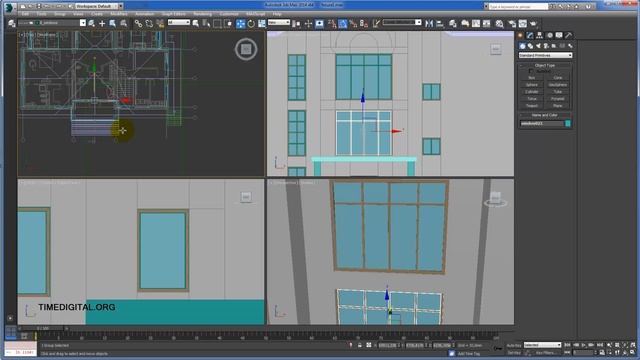Select the Cameras category icon

point(546,46)
